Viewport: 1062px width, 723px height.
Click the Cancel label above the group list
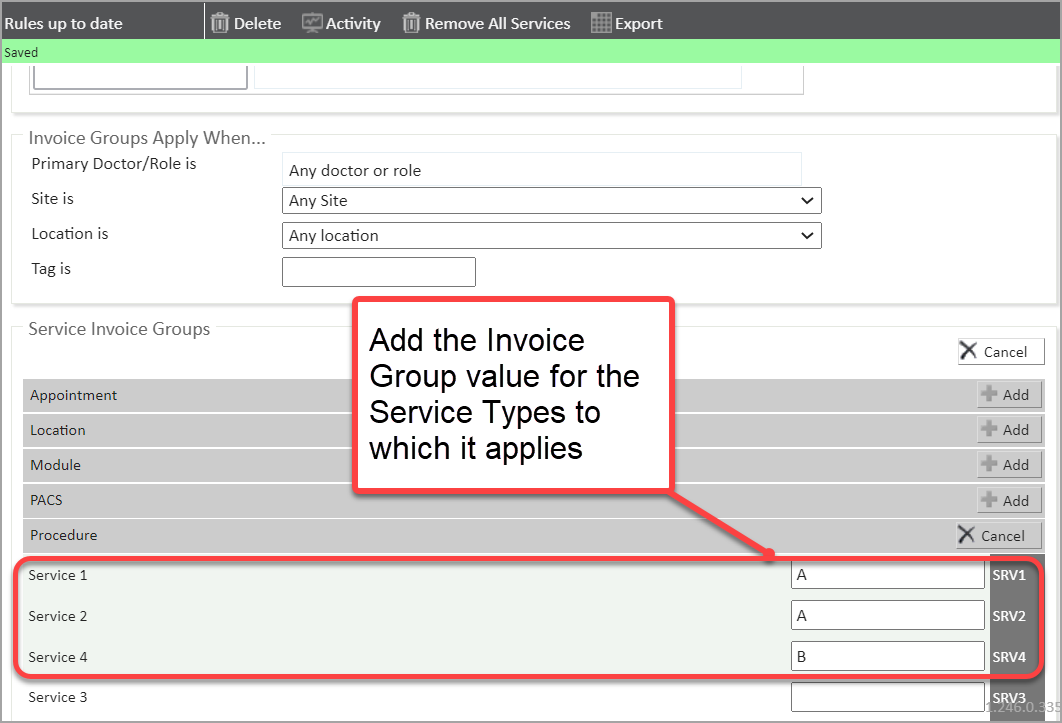click(x=1005, y=352)
